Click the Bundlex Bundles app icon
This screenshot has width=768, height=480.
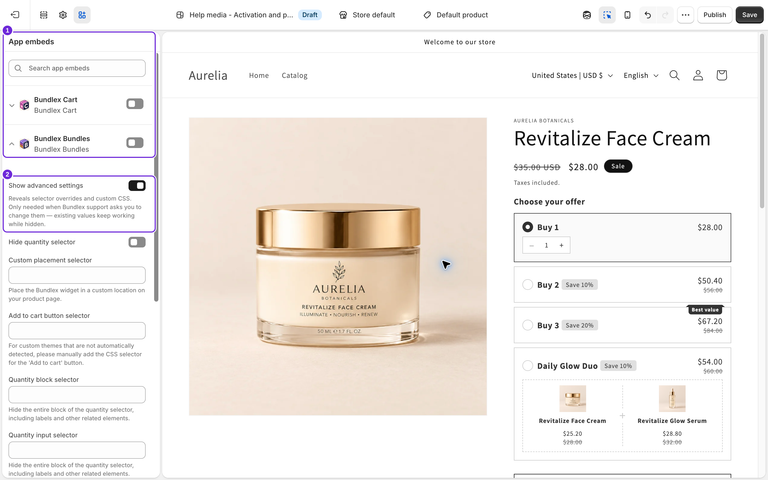pos(24,144)
